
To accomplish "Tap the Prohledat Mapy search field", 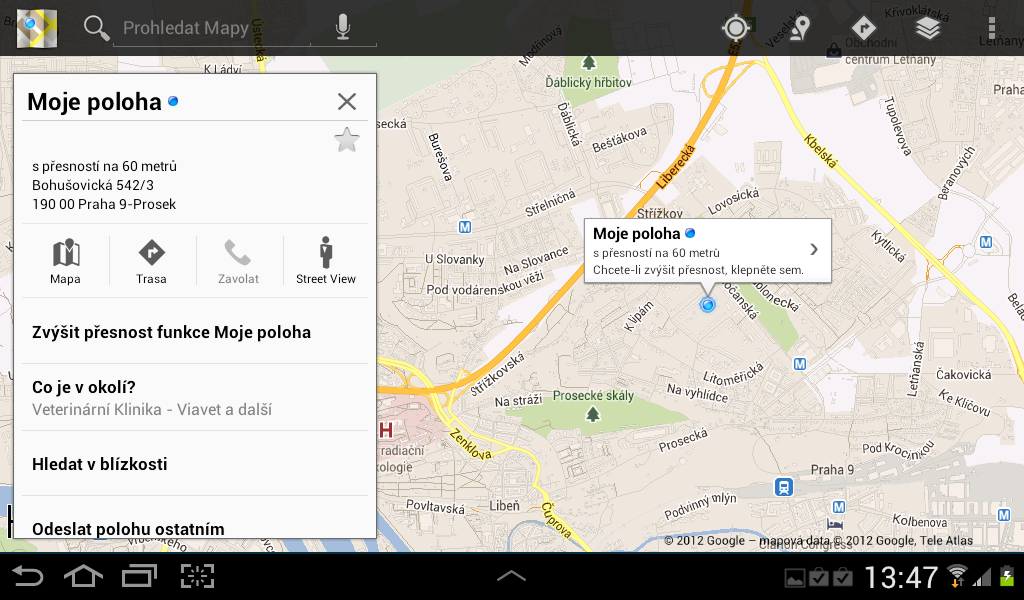I will coord(200,27).
